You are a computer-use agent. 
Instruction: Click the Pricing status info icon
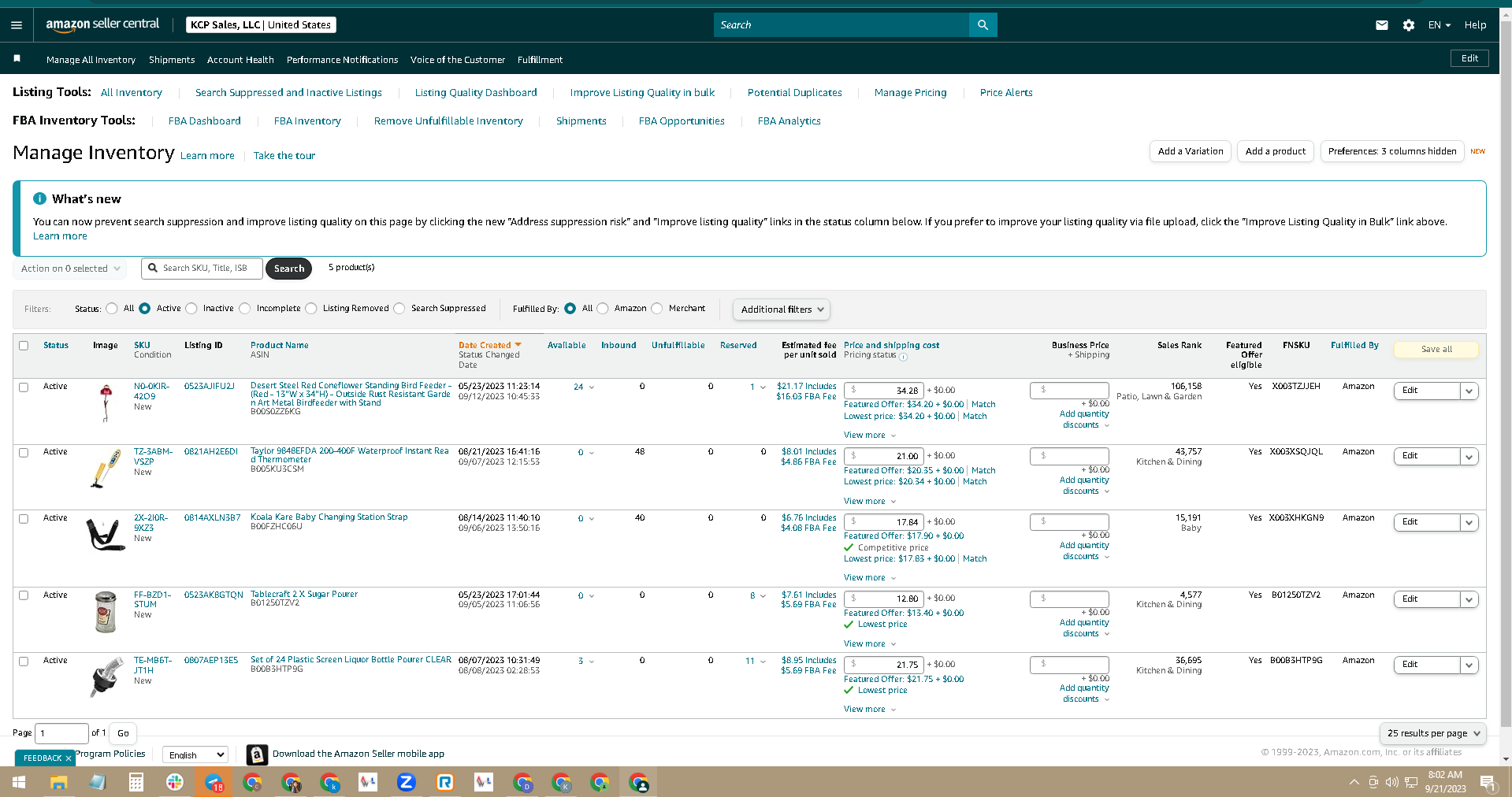[x=904, y=357]
